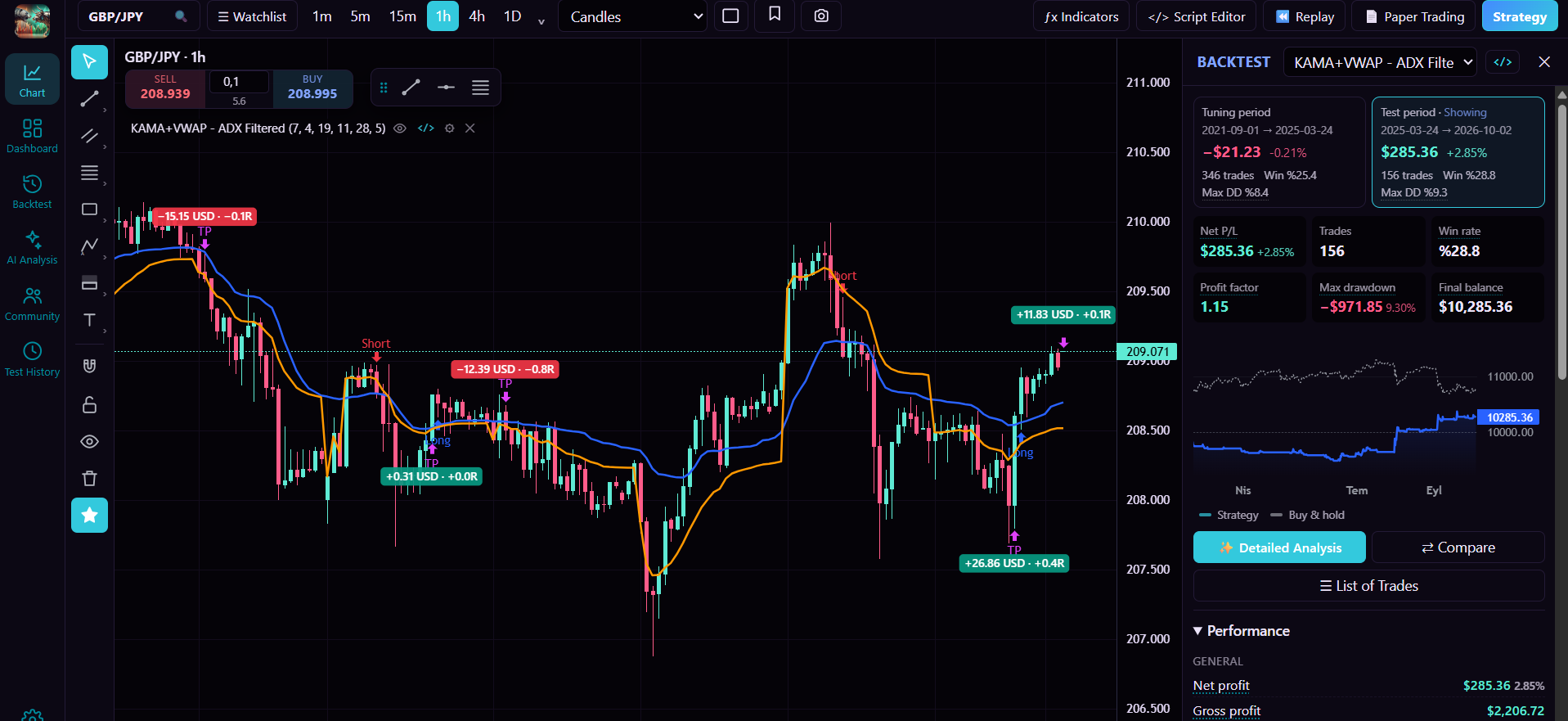
Task: Delete drawings with the trash icon
Action: click(89, 479)
